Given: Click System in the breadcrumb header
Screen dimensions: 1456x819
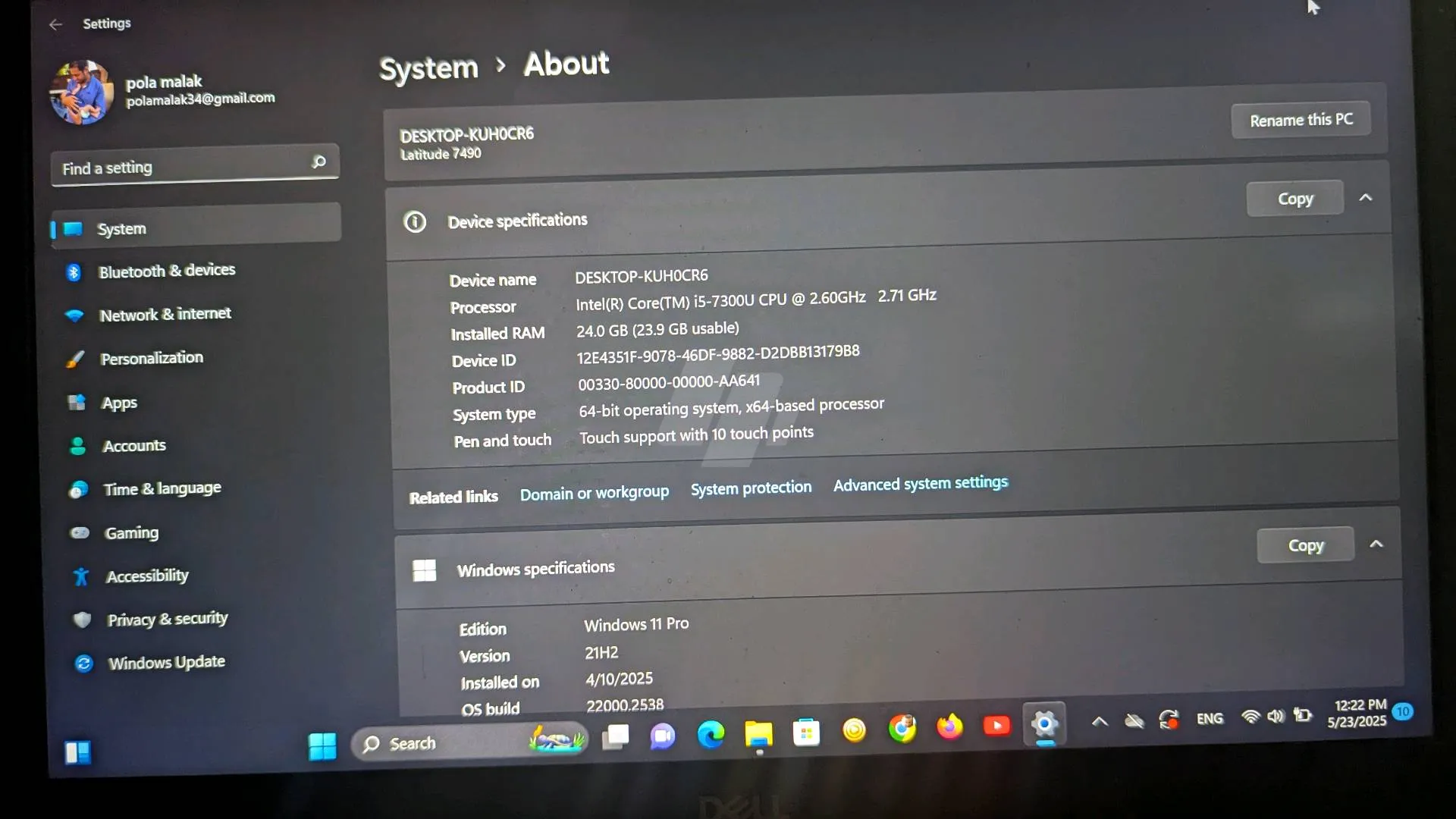Looking at the screenshot, I should coord(428,69).
